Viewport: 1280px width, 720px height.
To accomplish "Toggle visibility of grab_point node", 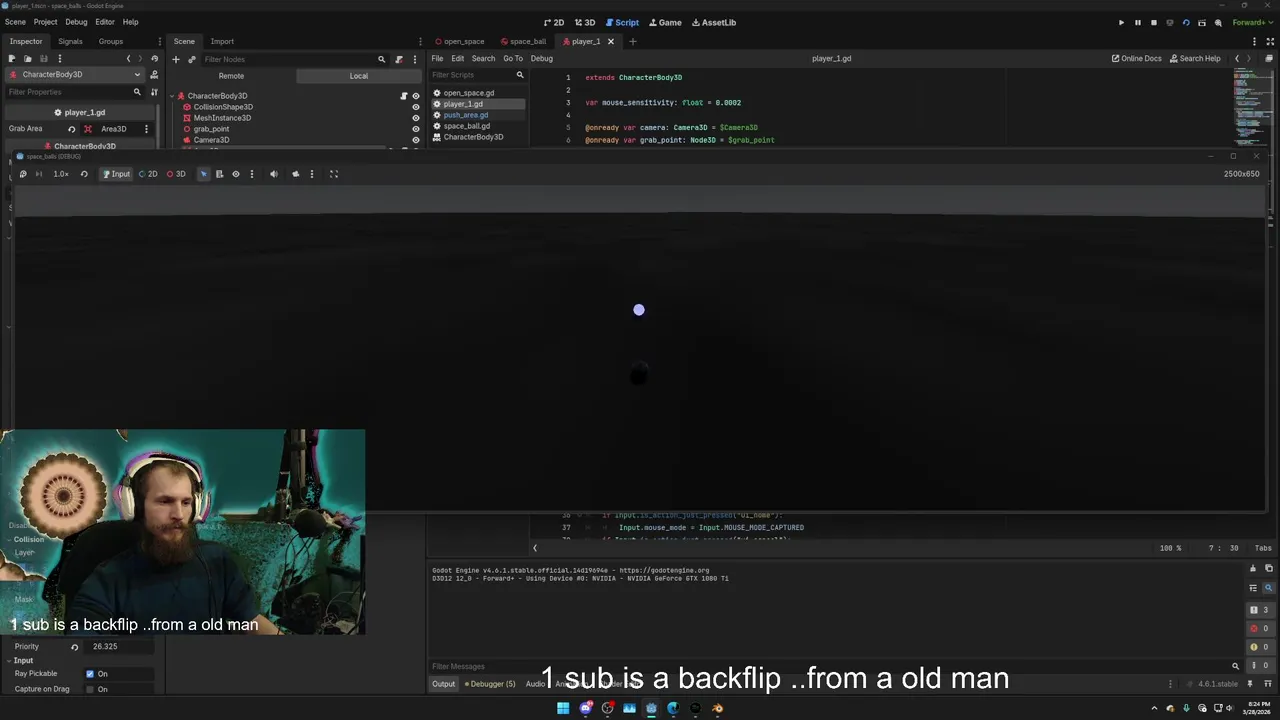I will (x=416, y=129).
